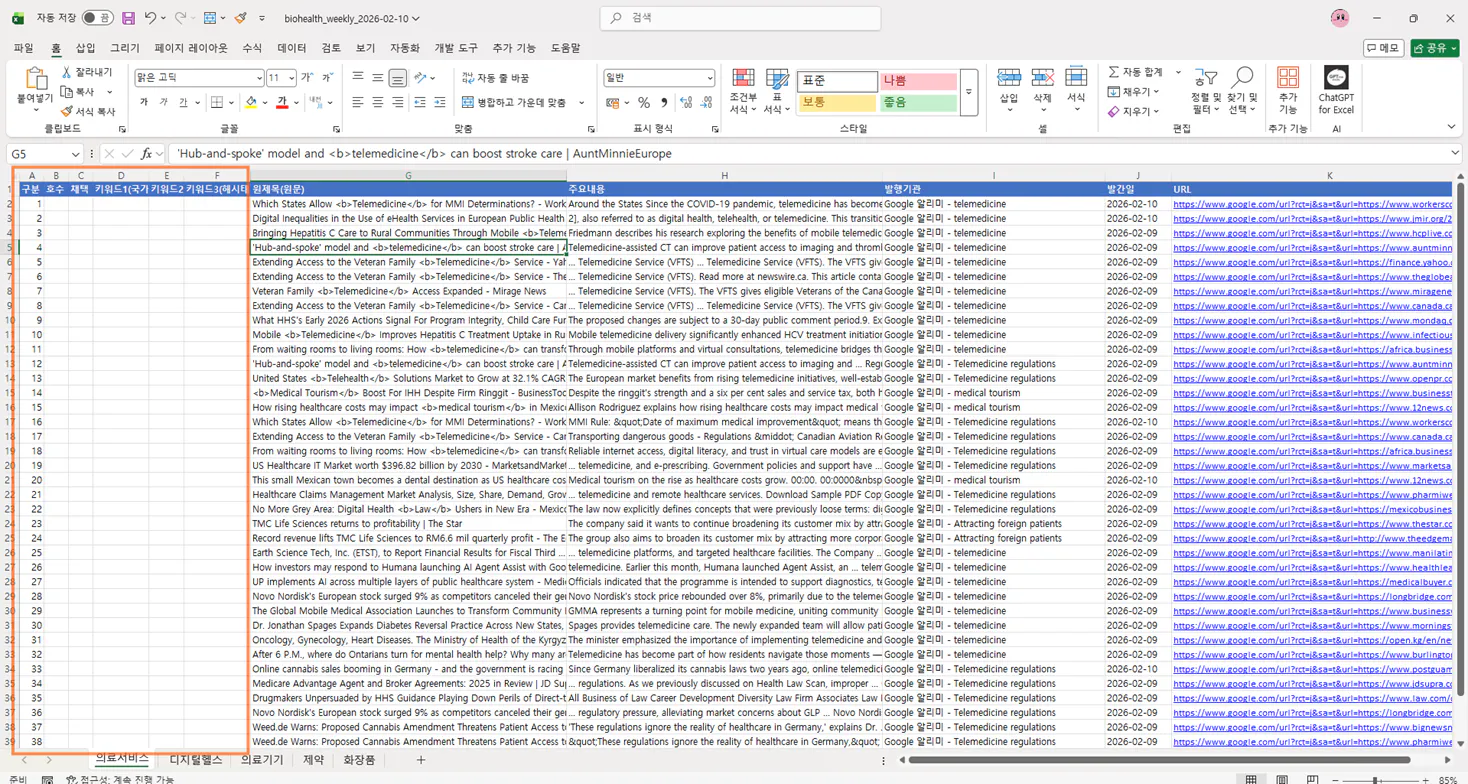
Task: Increase decimal places
Action: [686, 102]
